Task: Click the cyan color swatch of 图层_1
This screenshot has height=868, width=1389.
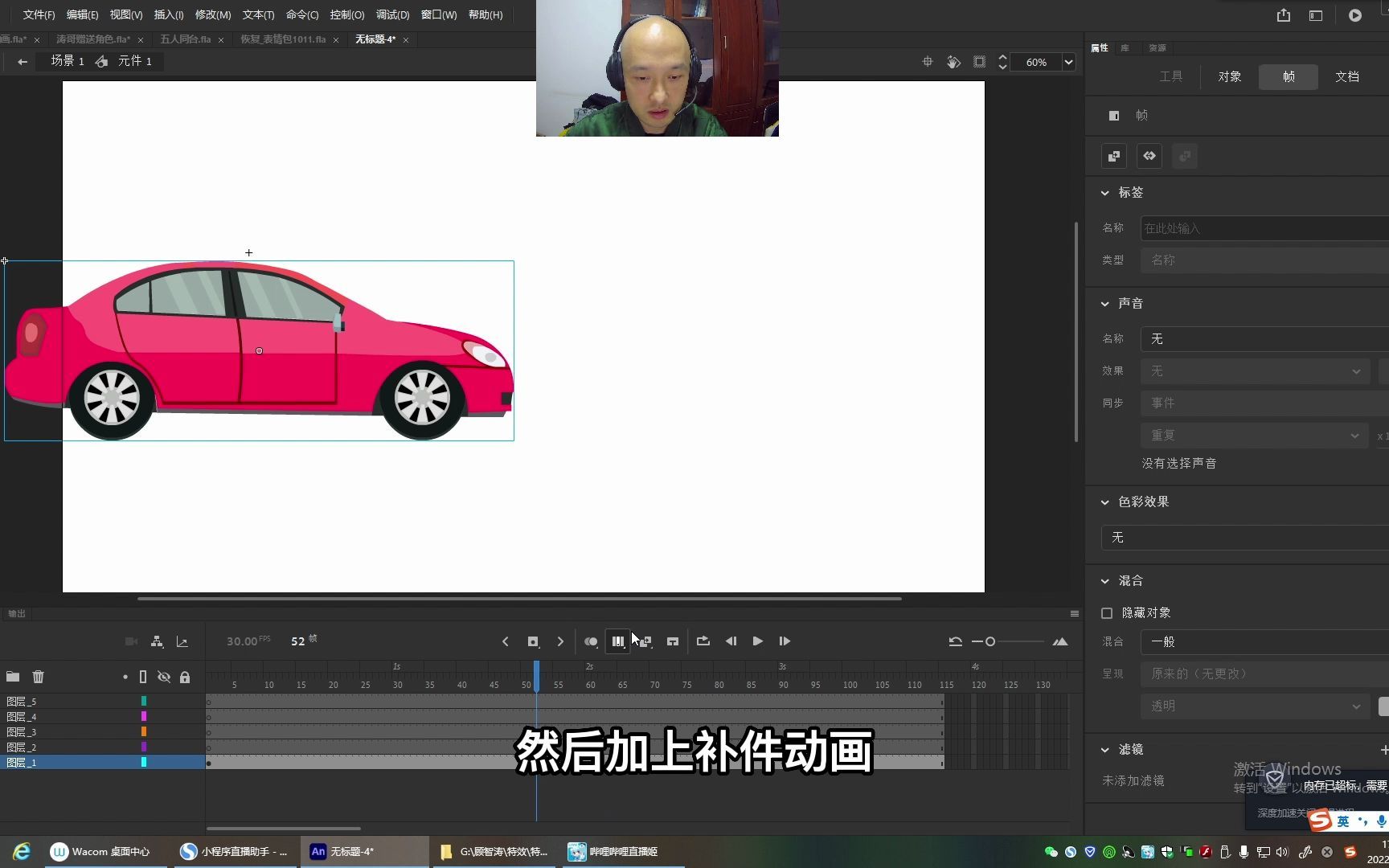Action: click(x=144, y=763)
